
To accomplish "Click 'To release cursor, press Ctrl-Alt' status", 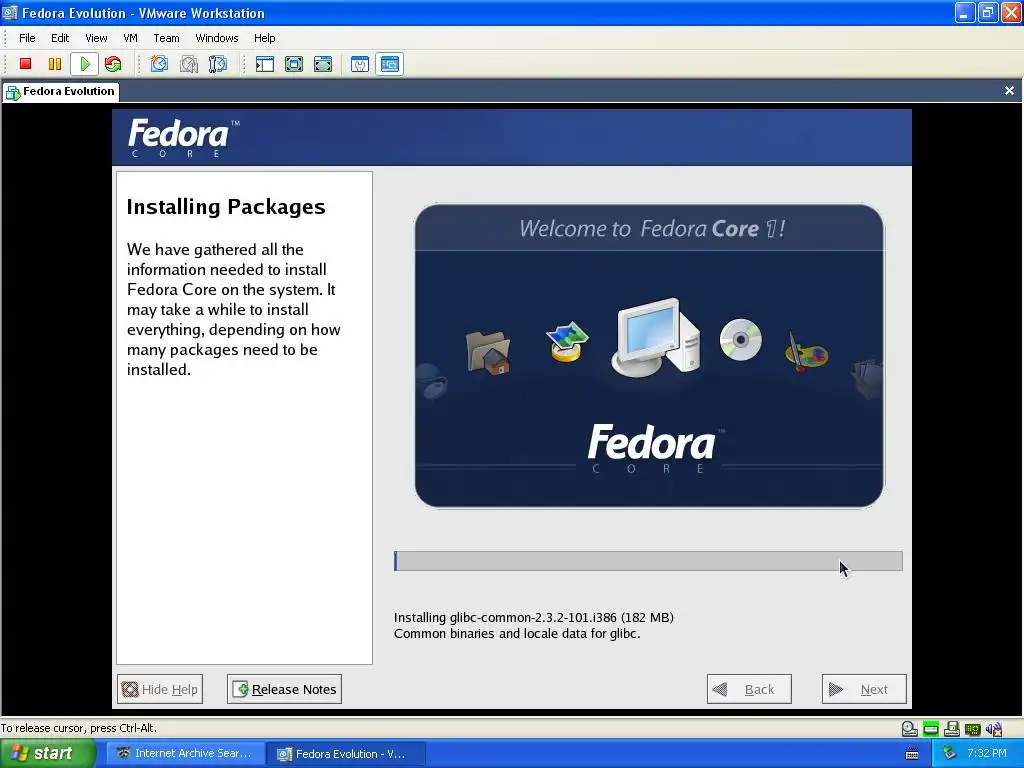I will 78,728.
